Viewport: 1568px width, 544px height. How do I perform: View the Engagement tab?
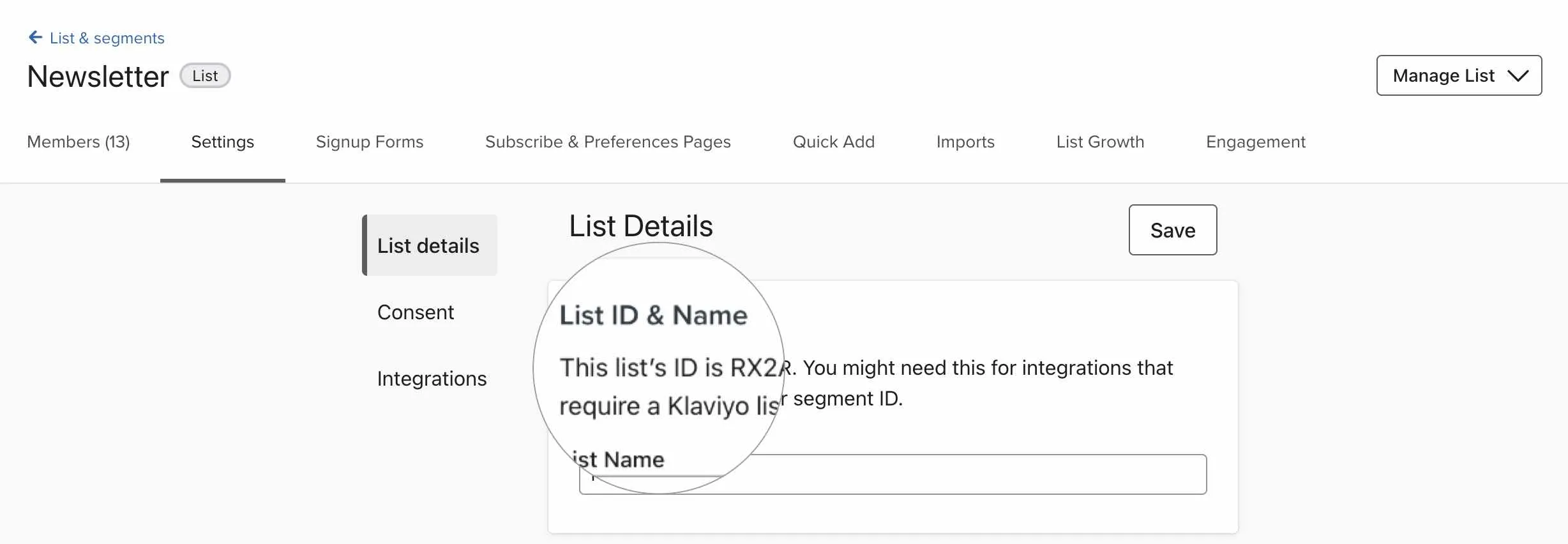point(1255,142)
